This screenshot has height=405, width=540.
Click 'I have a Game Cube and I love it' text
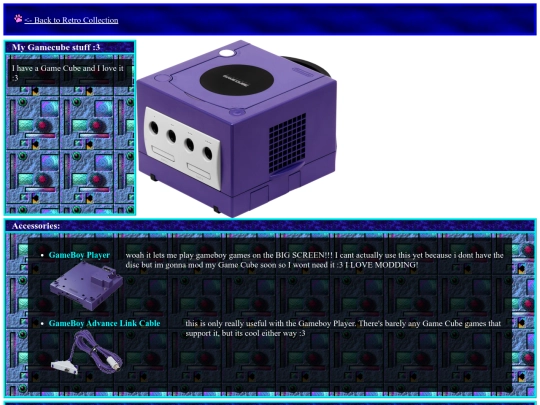tap(68, 73)
